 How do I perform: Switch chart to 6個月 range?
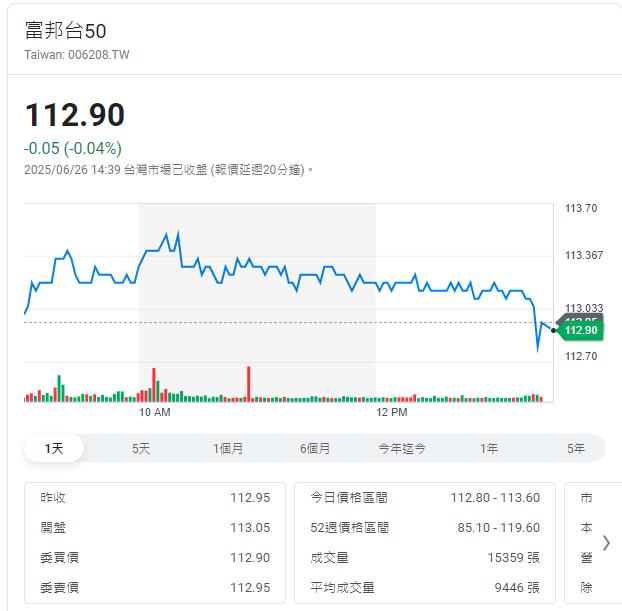(x=315, y=449)
